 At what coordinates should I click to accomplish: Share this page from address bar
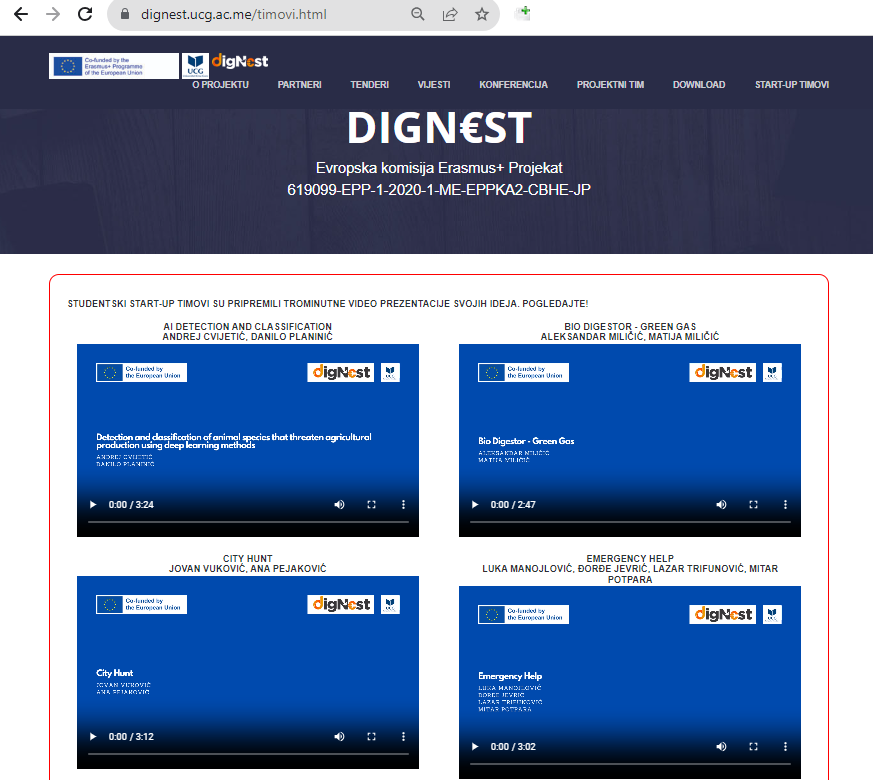pyautogui.click(x=450, y=14)
